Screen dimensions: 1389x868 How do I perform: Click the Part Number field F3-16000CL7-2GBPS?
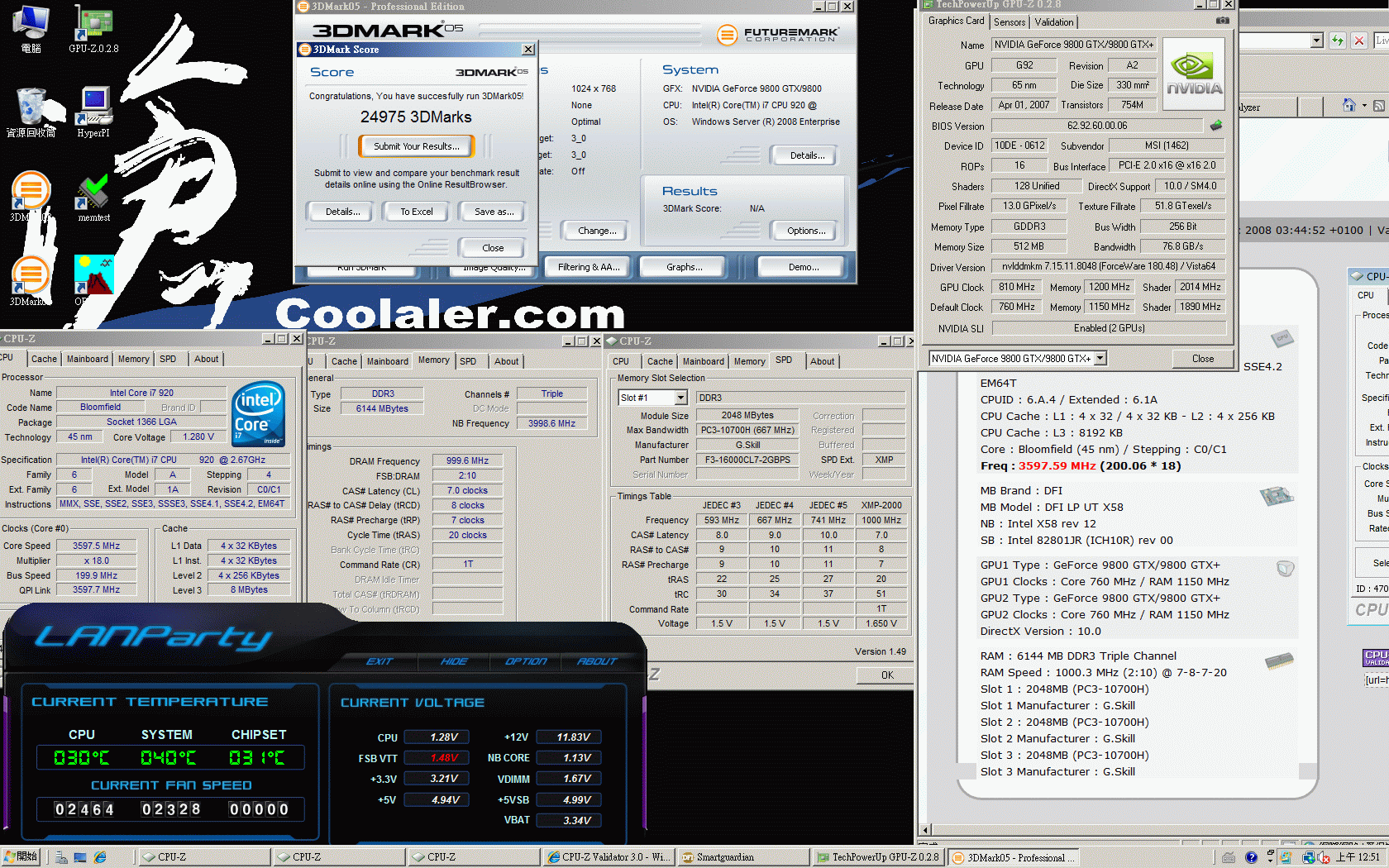coord(747,460)
